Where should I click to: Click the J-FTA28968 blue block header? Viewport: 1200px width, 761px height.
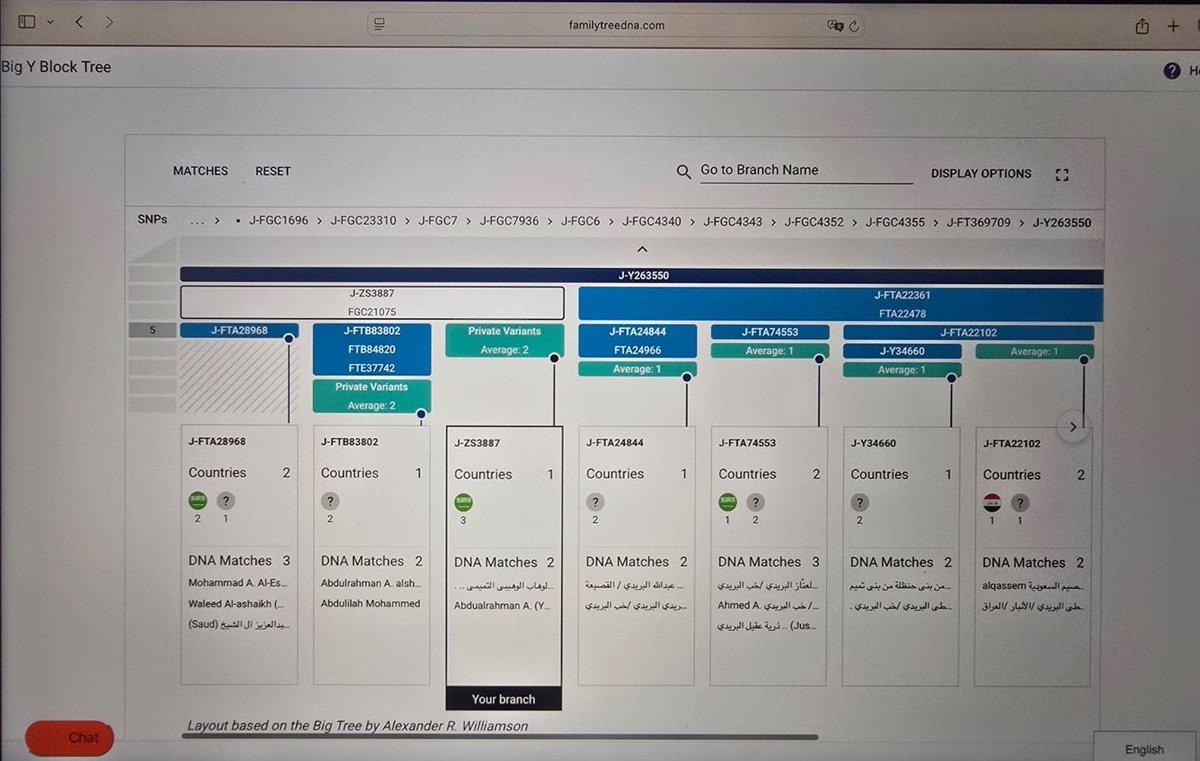(x=239, y=331)
